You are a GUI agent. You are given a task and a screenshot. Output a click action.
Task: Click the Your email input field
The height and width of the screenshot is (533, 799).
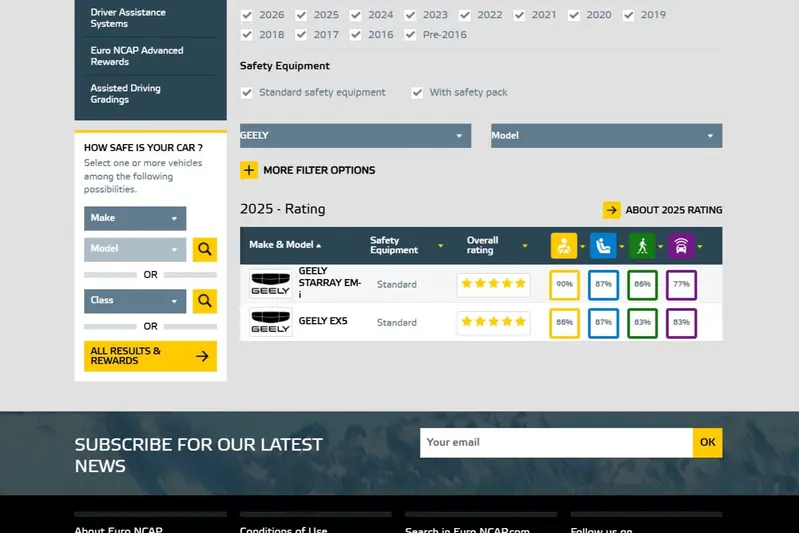pos(556,442)
